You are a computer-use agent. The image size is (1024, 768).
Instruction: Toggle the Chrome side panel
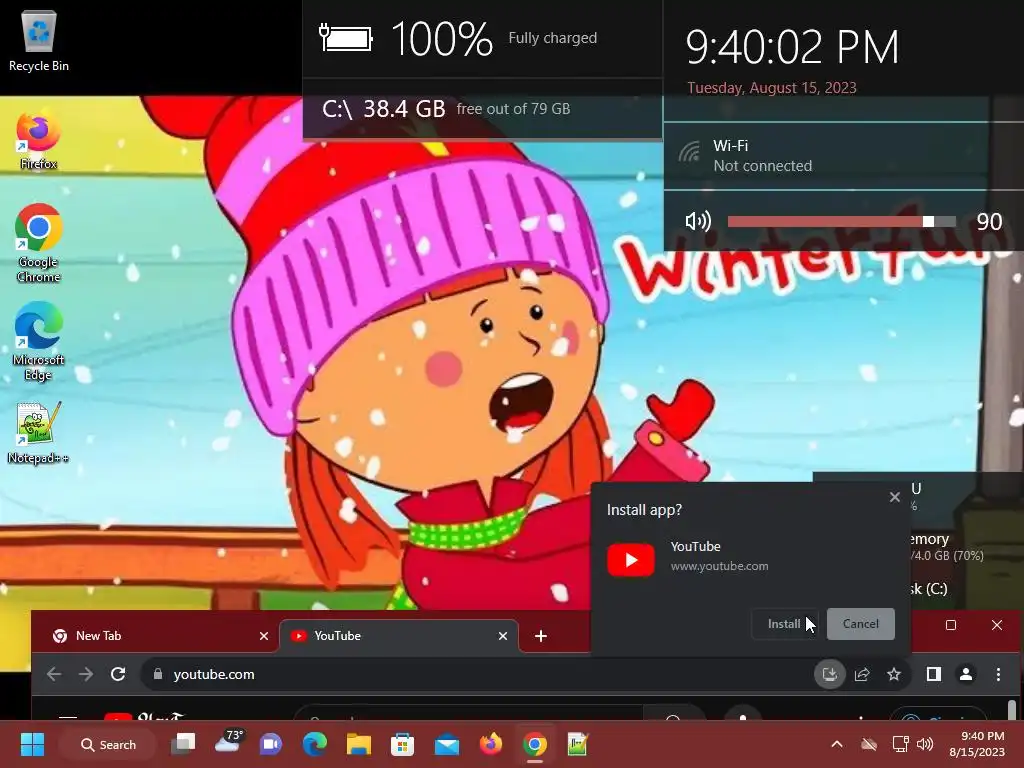(x=934, y=674)
